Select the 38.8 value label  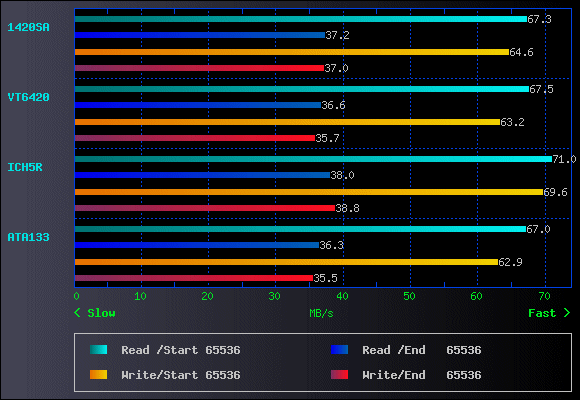click(x=347, y=208)
